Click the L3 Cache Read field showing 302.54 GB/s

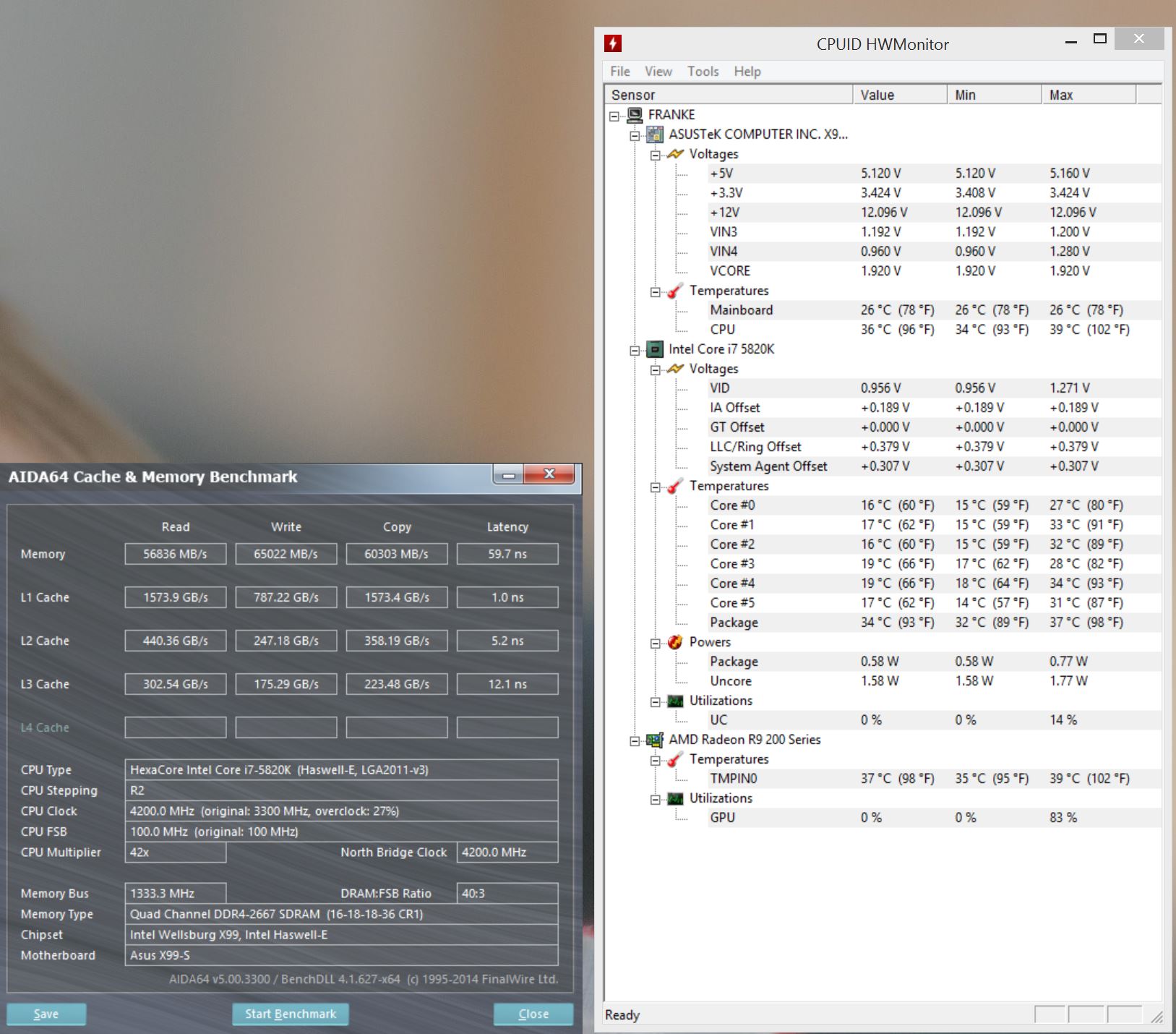pyautogui.click(x=176, y=684)
